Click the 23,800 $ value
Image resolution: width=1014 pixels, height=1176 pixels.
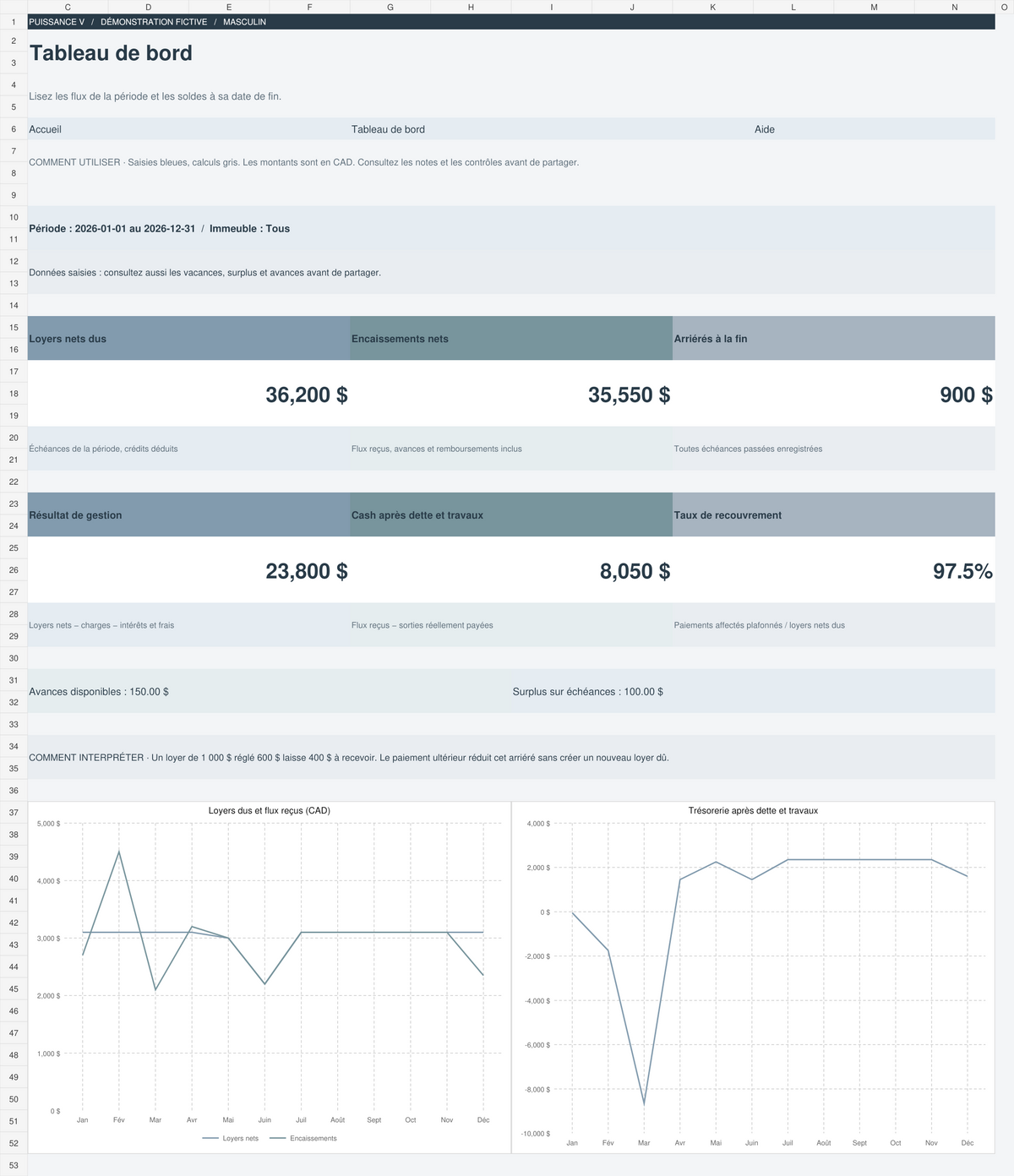[307, 571]
